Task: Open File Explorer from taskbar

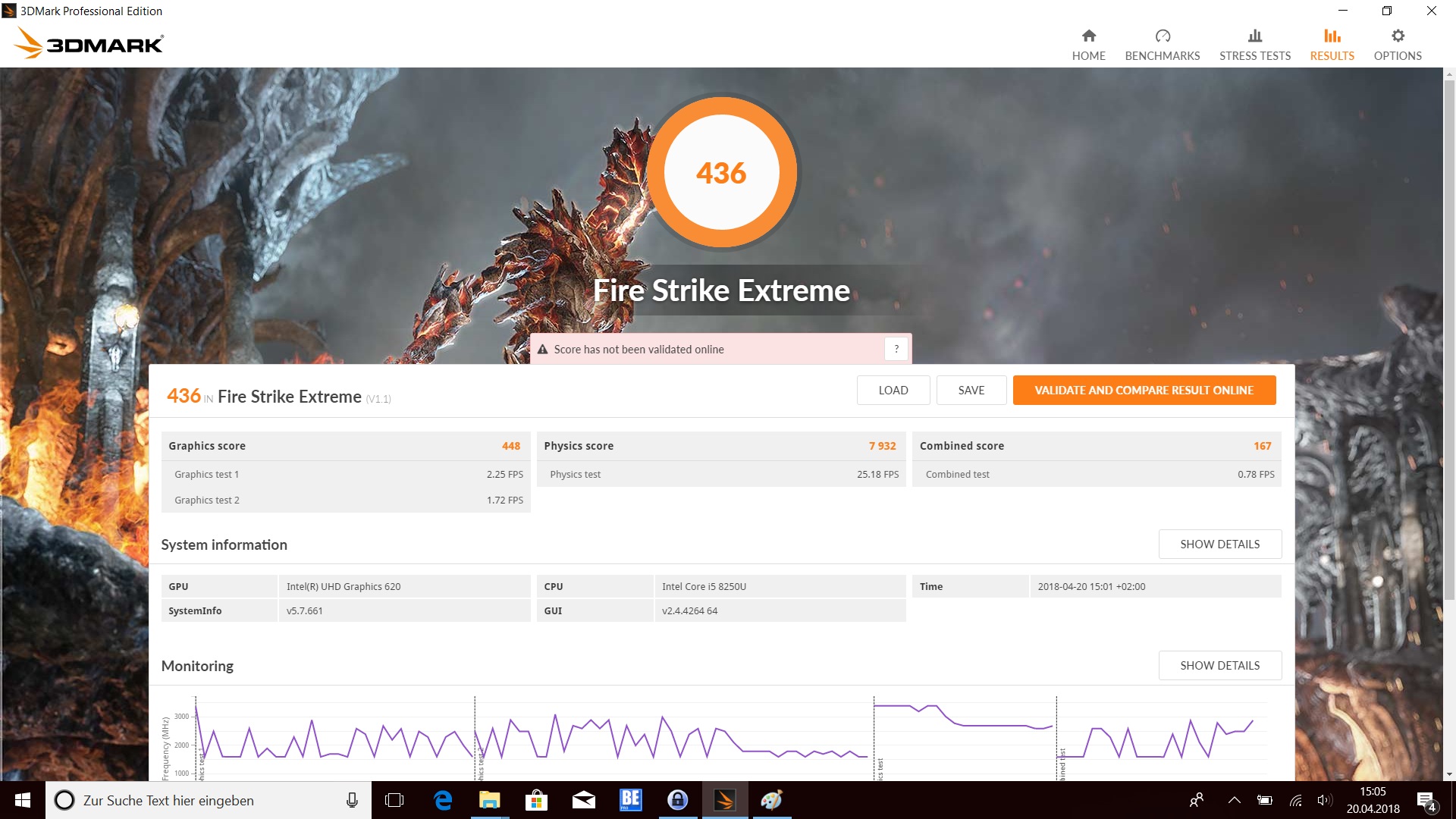Action: 489,800
